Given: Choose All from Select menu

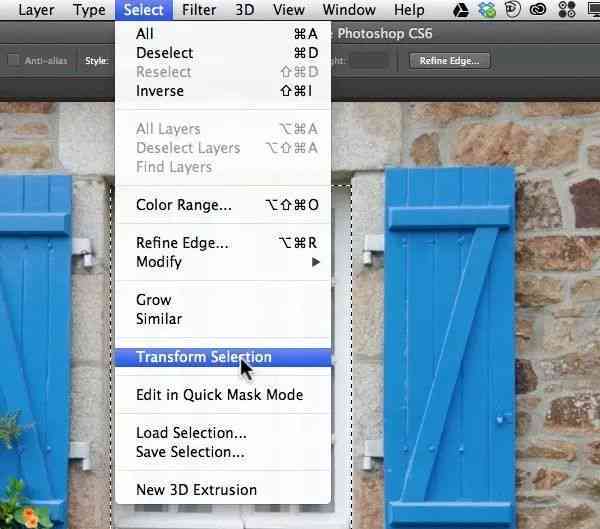Looking at the screenshot, I should [223, 34].
